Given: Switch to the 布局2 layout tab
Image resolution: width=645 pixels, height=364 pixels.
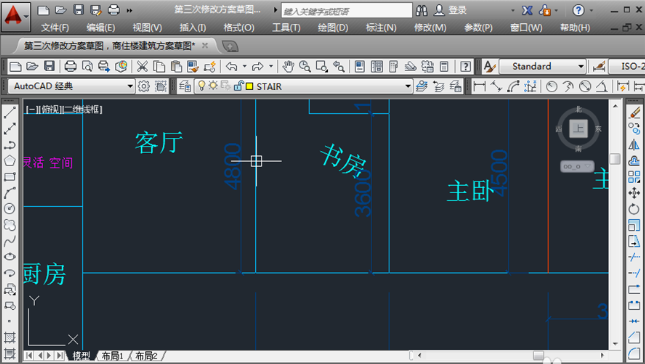Looking at the screenshot, I should pos(146,355).
